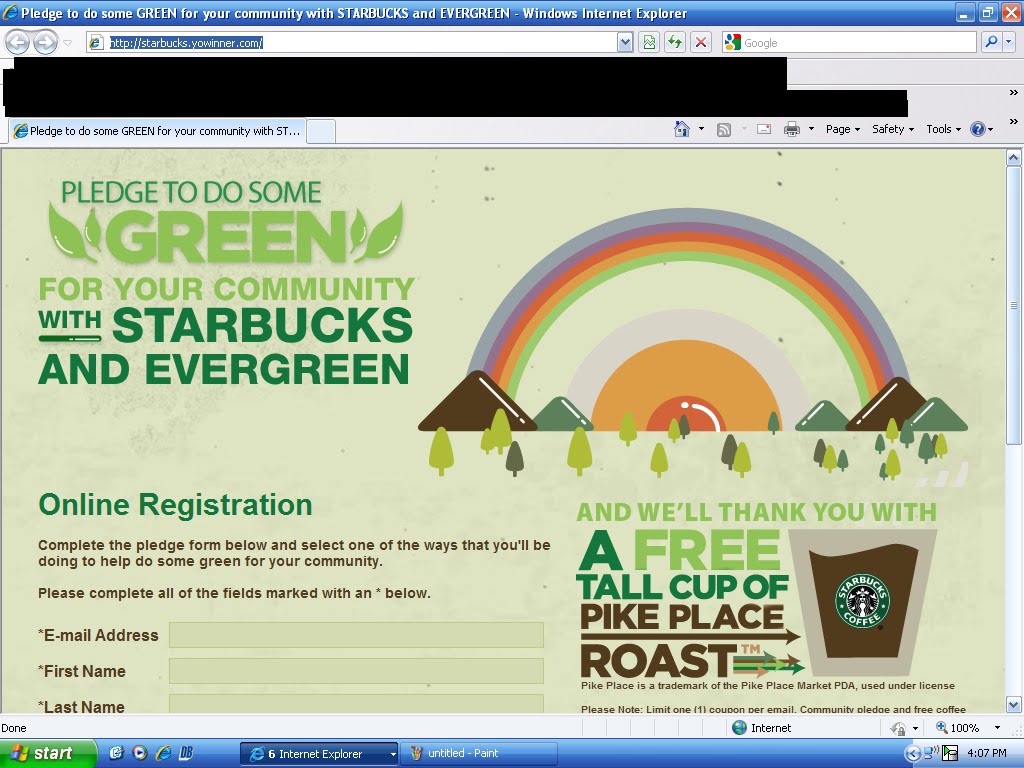This screenshot has width=1024, height=768.
Task: Click the Home house icon
Action: tap(681, 129)
